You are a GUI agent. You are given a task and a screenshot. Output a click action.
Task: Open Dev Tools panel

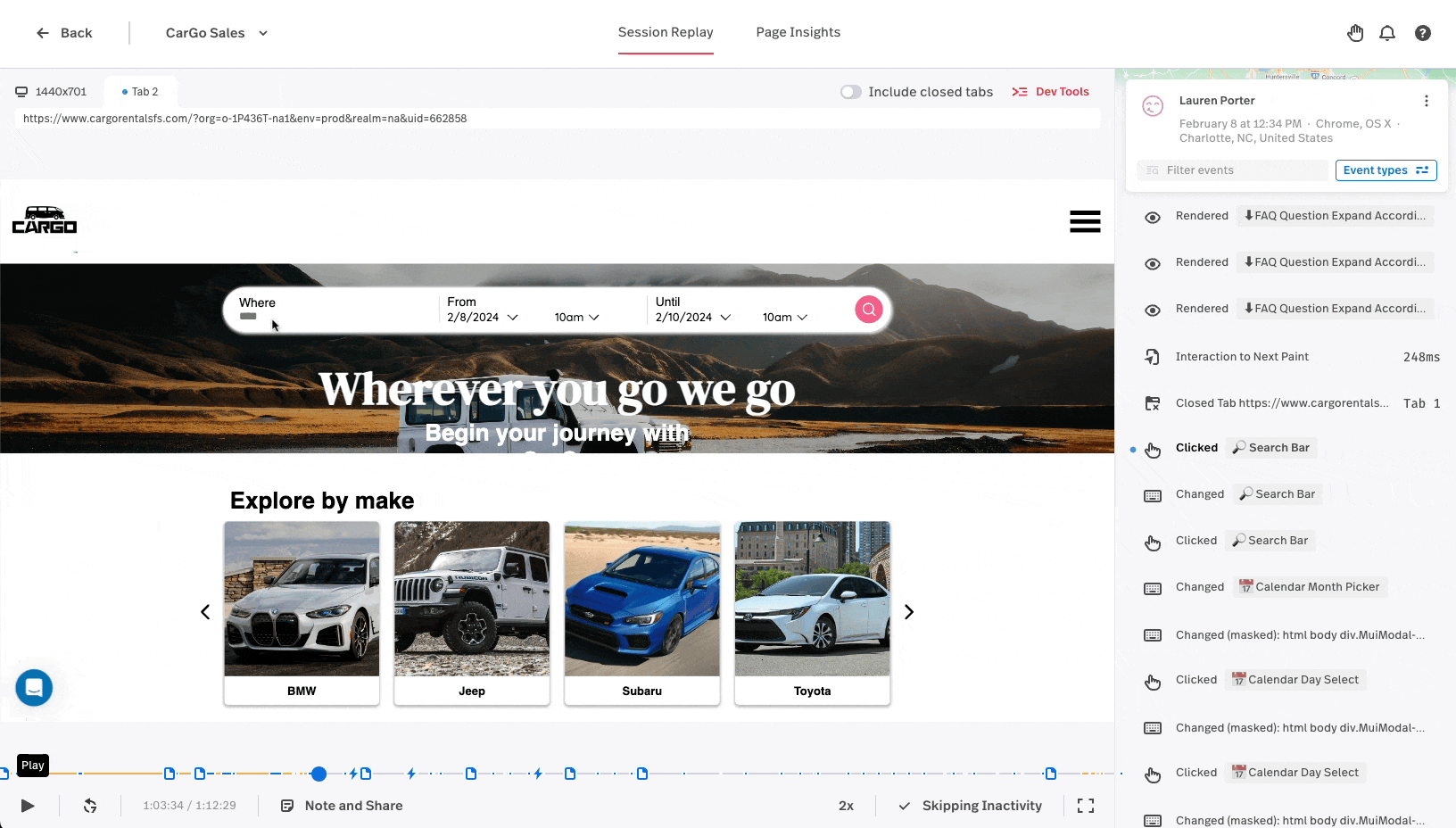pyautogui.click(x=1050, y=92)
